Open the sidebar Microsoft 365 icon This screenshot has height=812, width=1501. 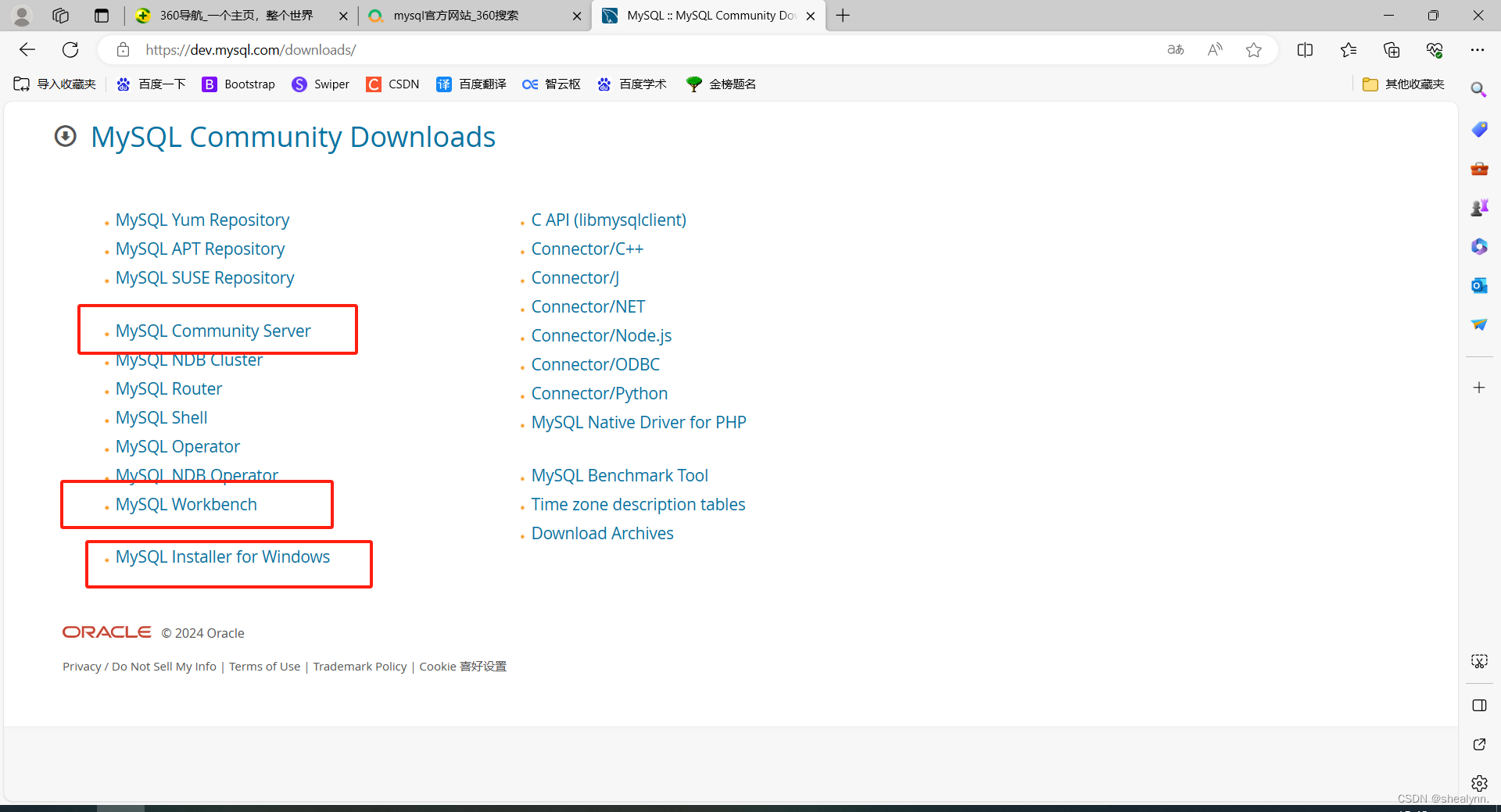click(x=1479, y=246)
